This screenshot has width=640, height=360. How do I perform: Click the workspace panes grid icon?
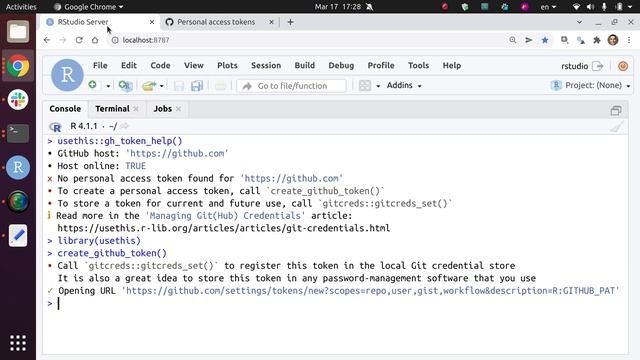coord(365,86)
